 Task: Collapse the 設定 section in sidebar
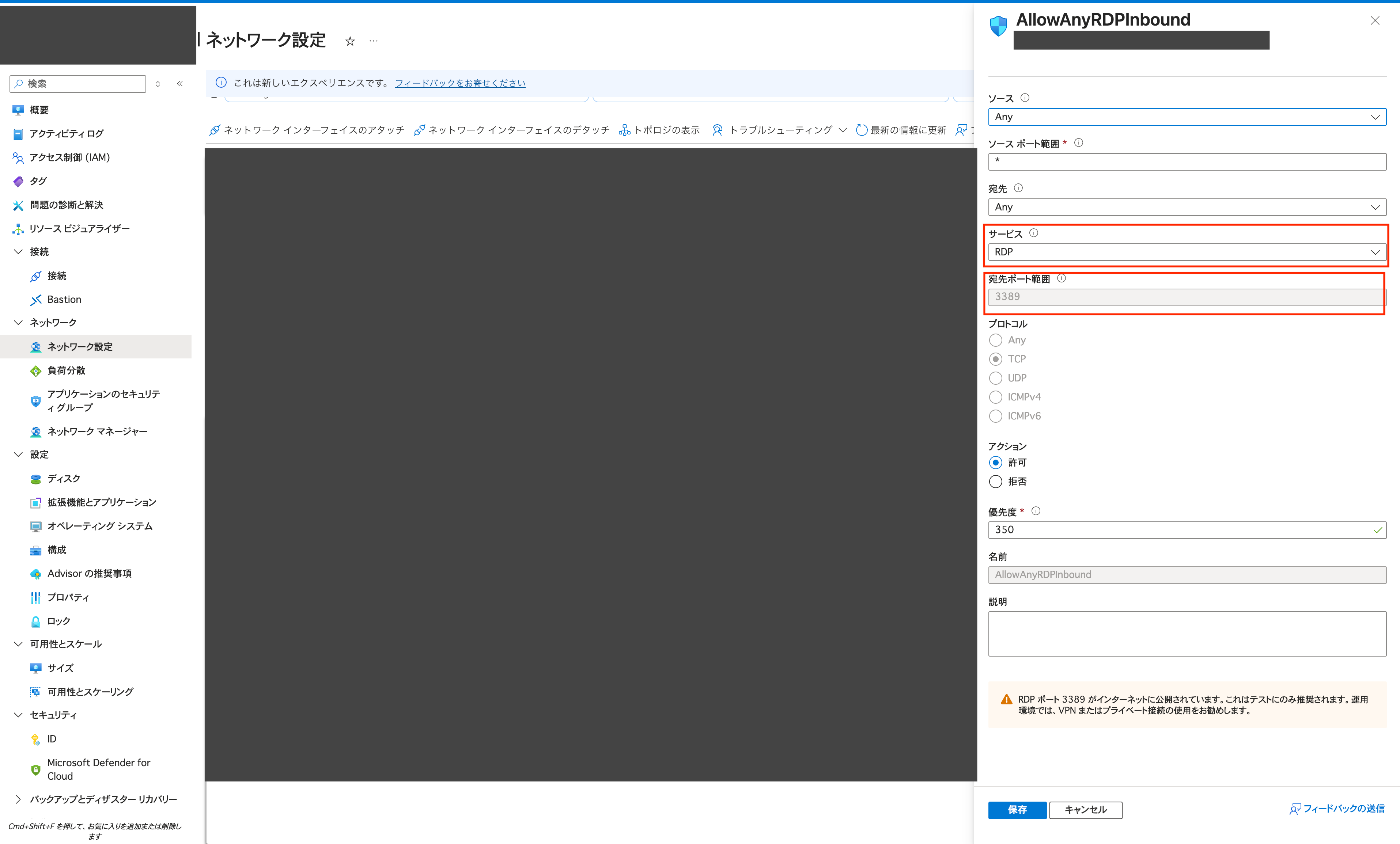18,455
